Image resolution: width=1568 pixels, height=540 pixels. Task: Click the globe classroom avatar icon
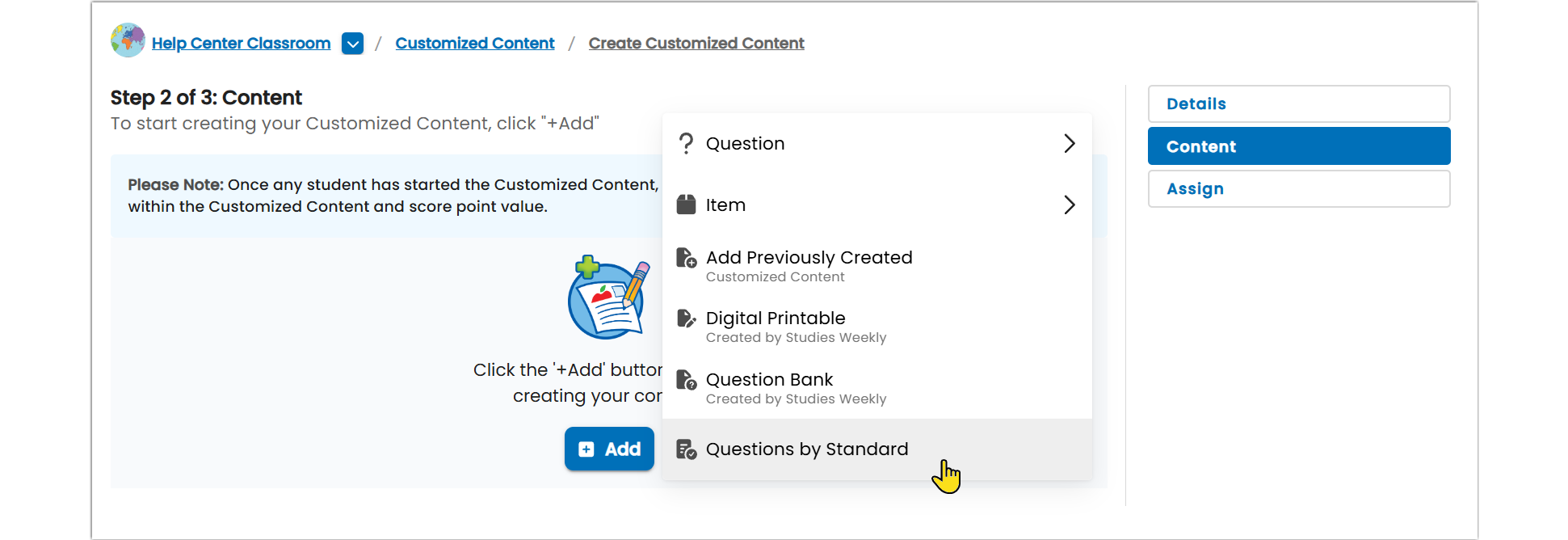coord(128,40)
